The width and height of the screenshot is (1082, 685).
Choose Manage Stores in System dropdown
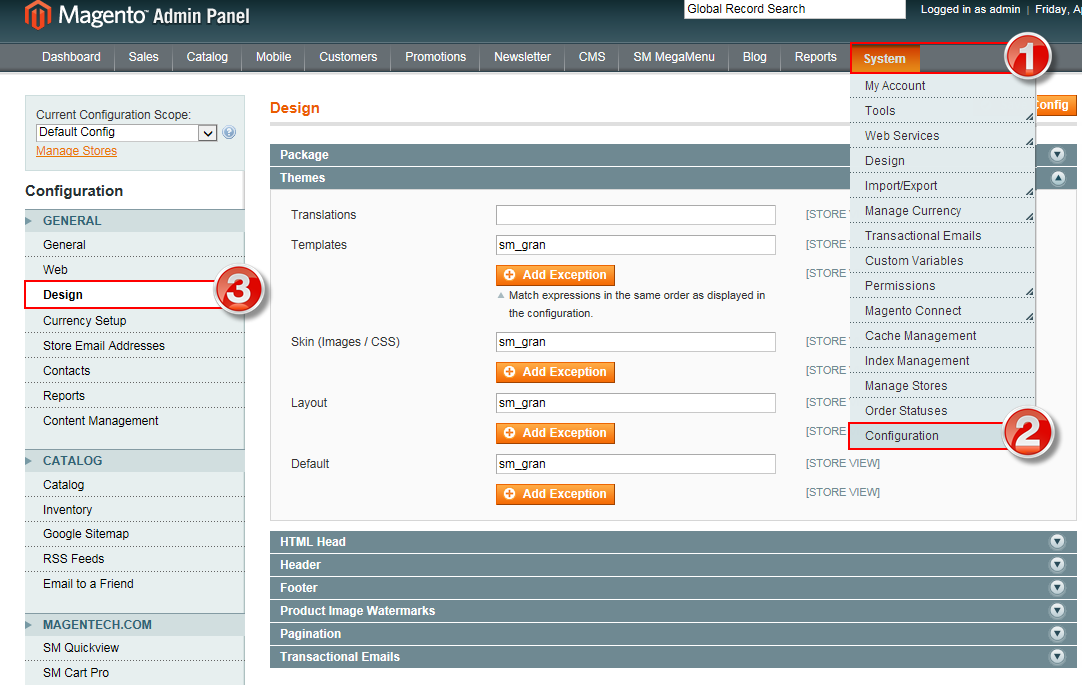pyautogui.click(x=942, y=386)
